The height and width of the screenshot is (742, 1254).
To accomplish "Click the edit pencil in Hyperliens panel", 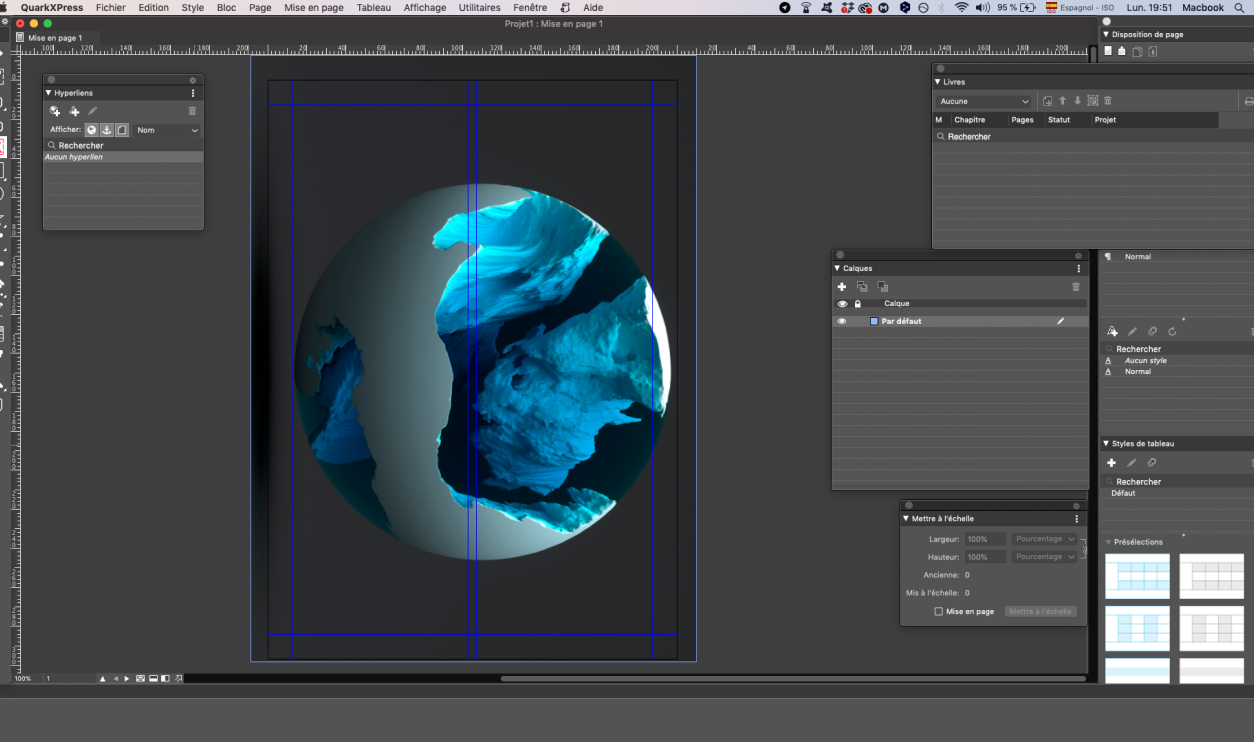I will (x=92, y=111).
